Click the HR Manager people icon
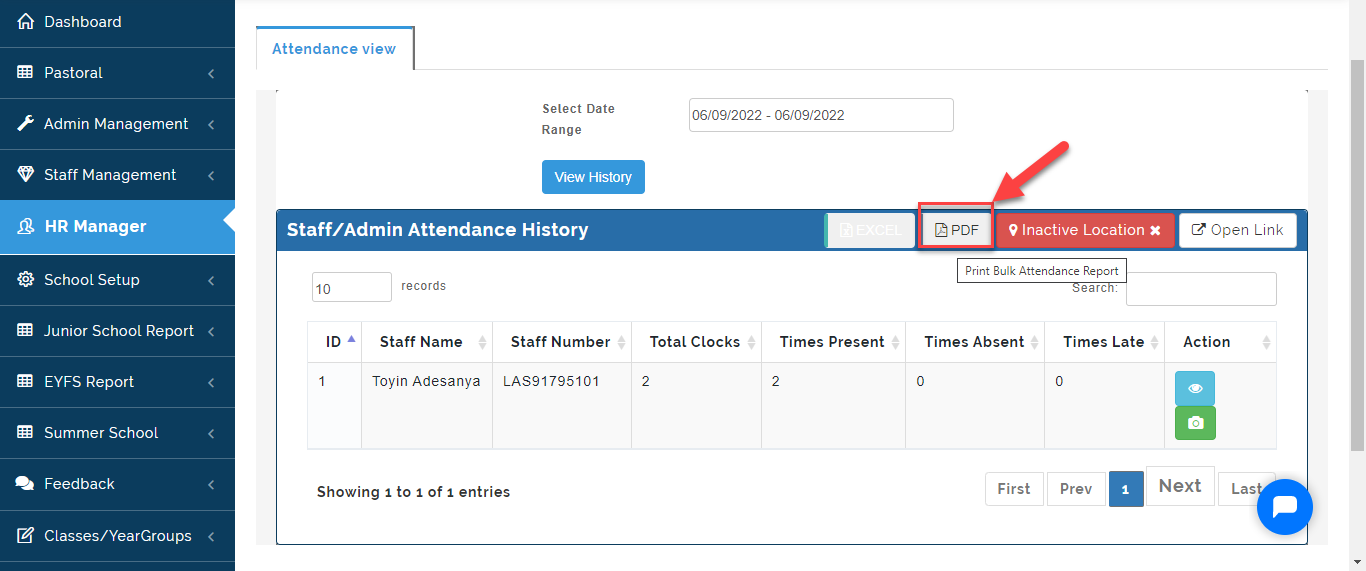This screenshot has height=571, width=1366. coord(26,226)
